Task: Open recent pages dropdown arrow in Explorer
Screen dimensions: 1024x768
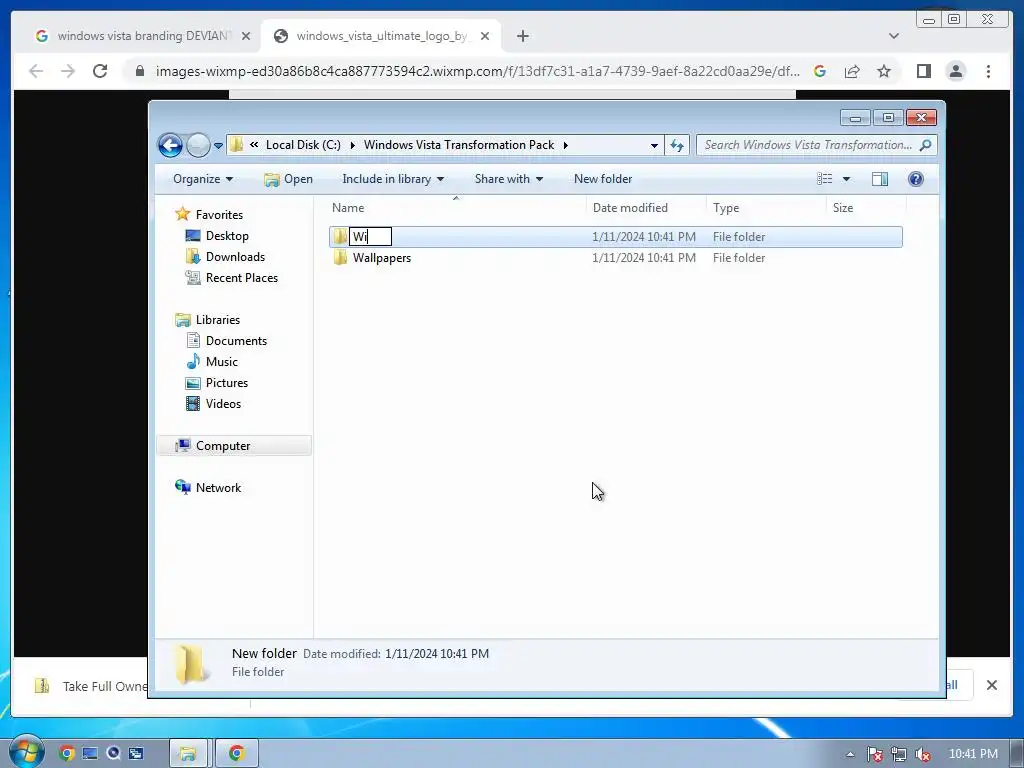Action: coord(218,146)
